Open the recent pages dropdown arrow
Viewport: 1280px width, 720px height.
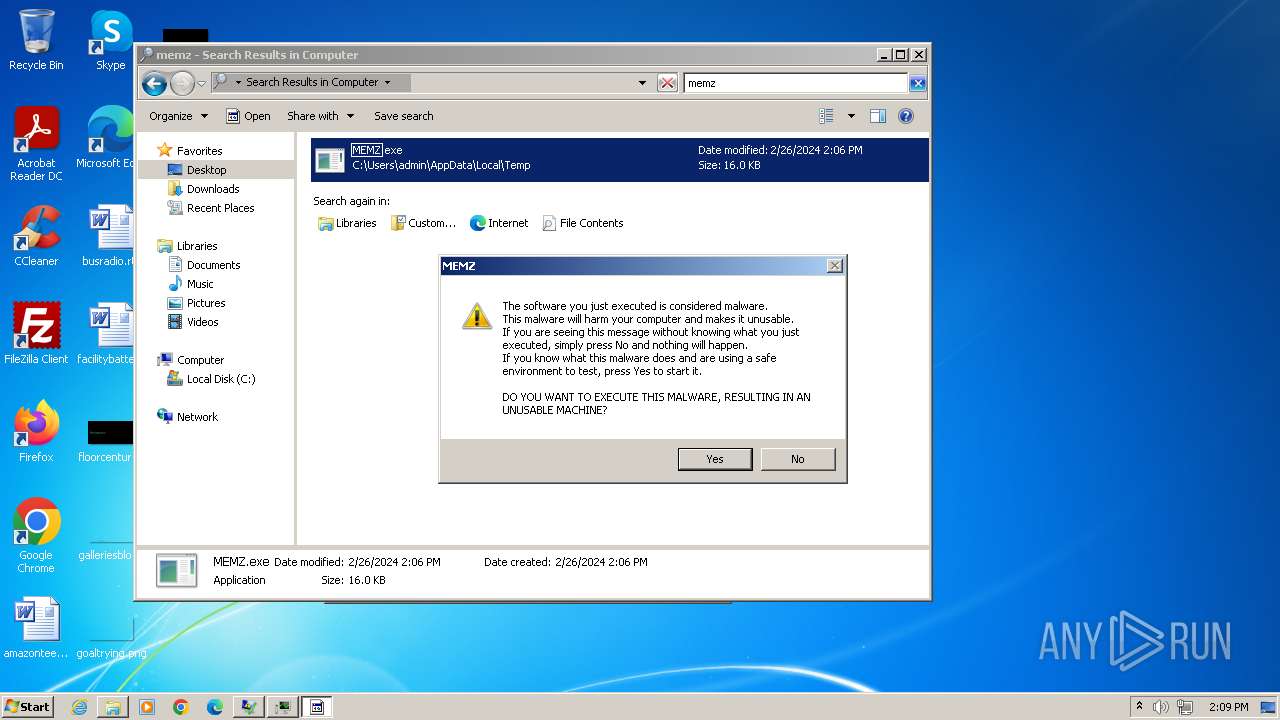pos(201,83)
